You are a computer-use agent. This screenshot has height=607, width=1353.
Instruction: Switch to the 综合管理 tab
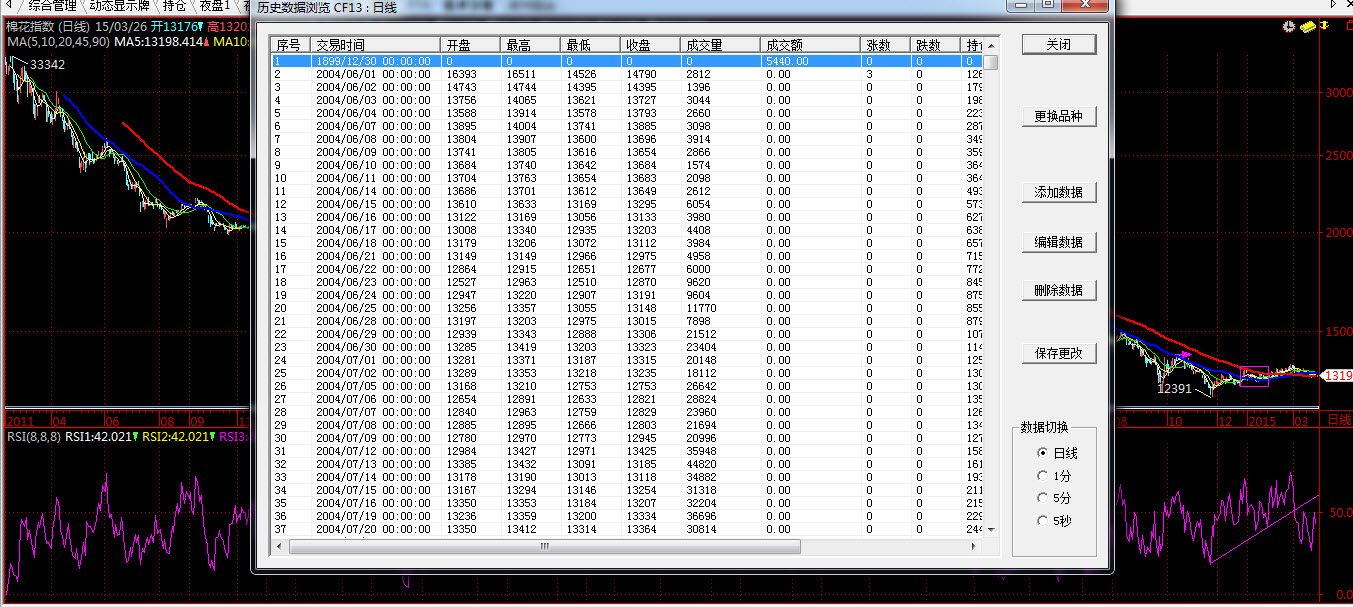[51, 6]
